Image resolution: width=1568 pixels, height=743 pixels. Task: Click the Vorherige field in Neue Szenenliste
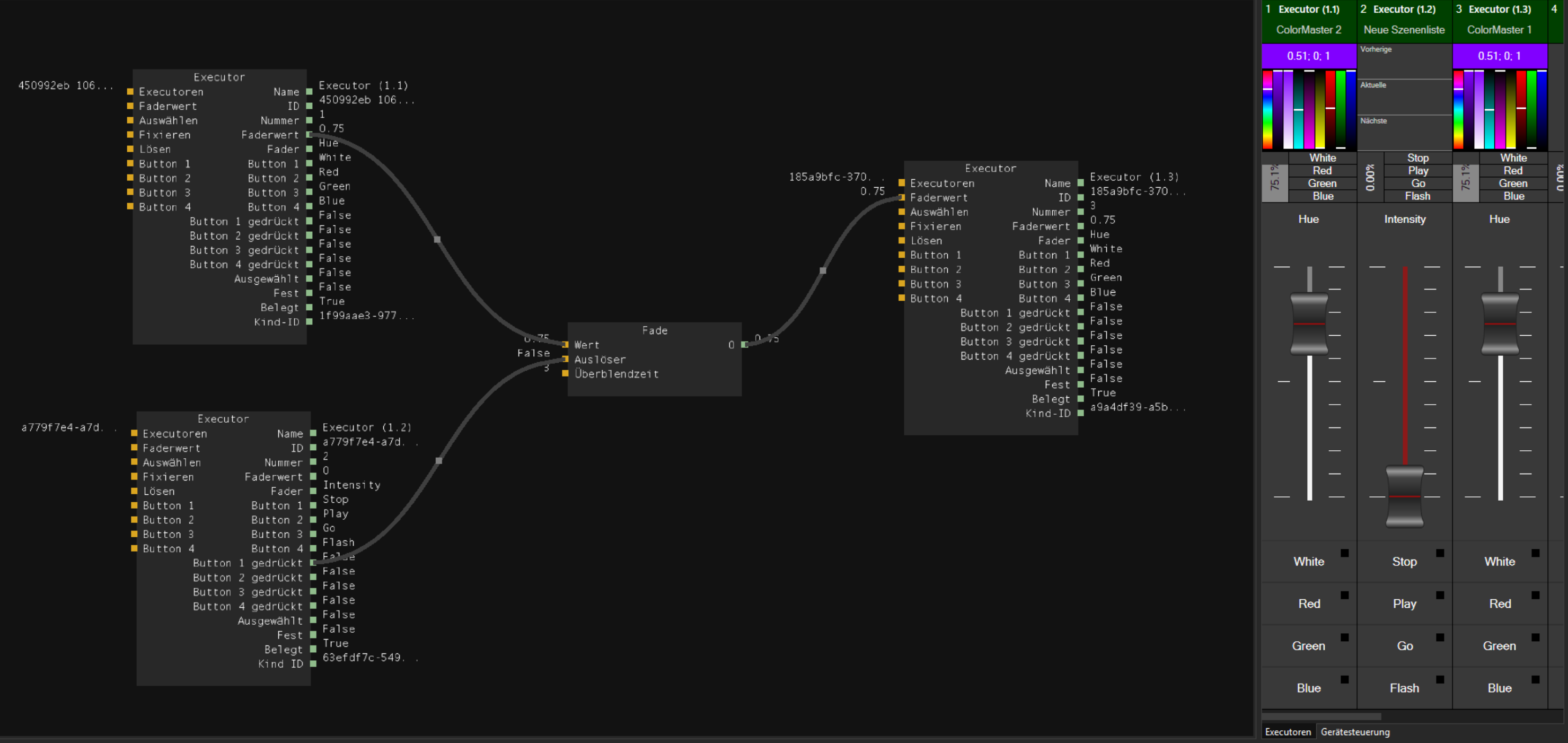pos(1404,62)
